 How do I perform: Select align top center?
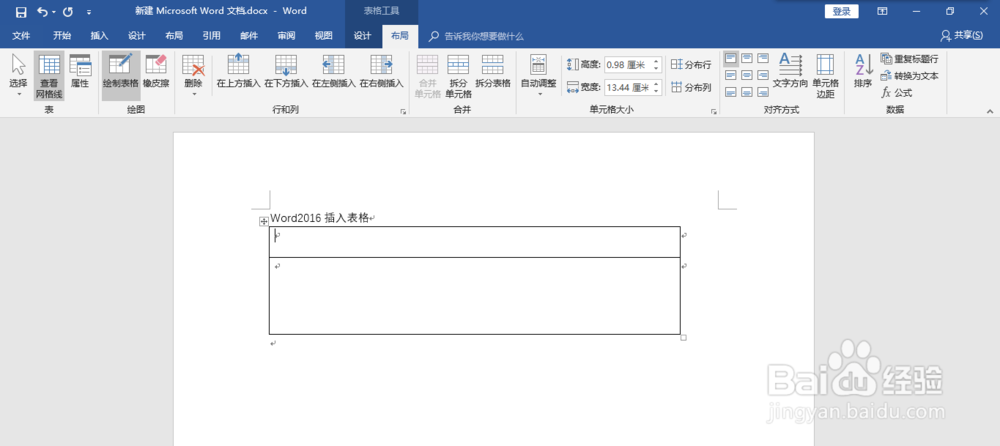pos(747,58)
